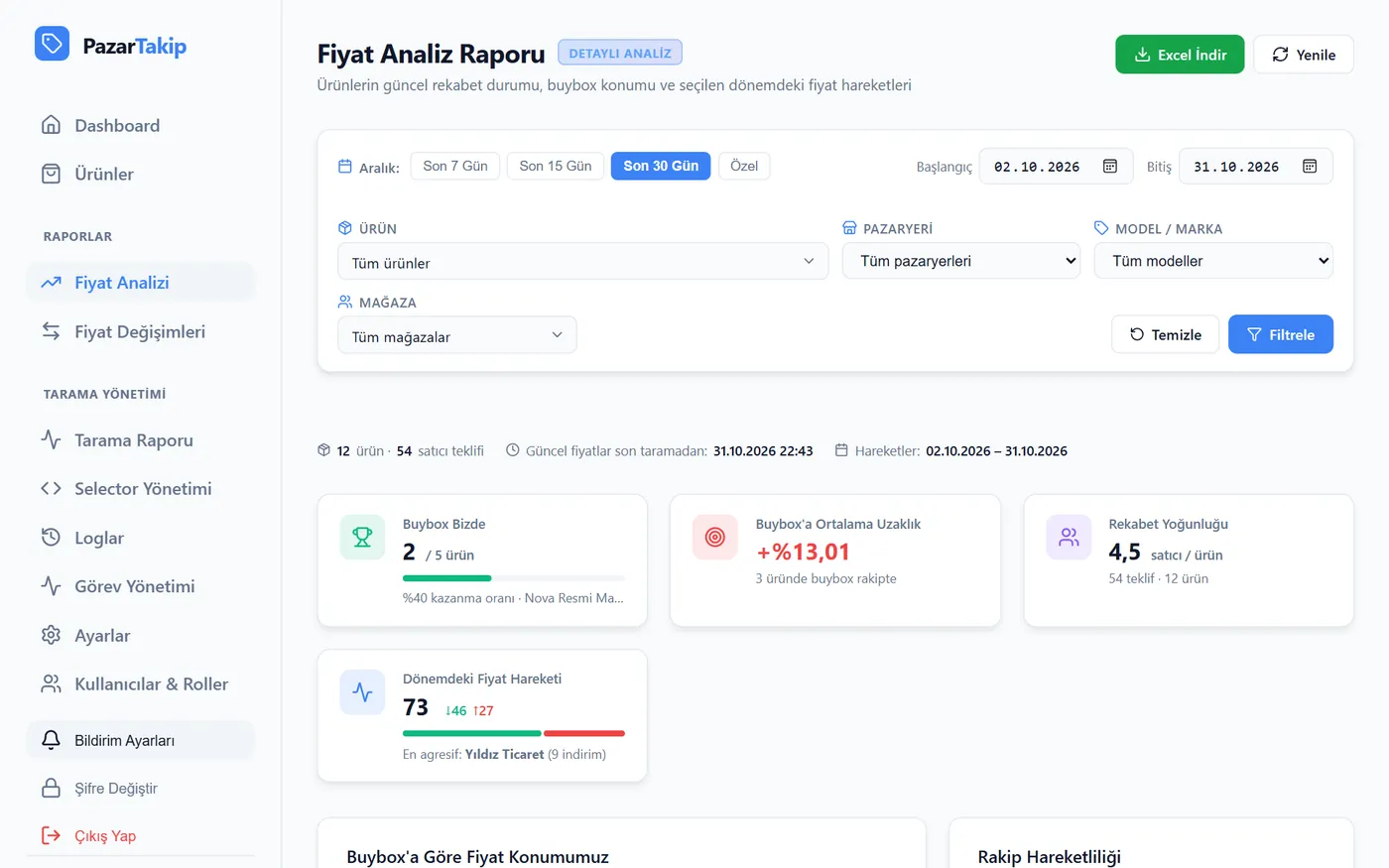Image resolution: width=1389 pixels, height=868 pixels.
Task: Download report with Excel İndir button
Action: 1180,55
